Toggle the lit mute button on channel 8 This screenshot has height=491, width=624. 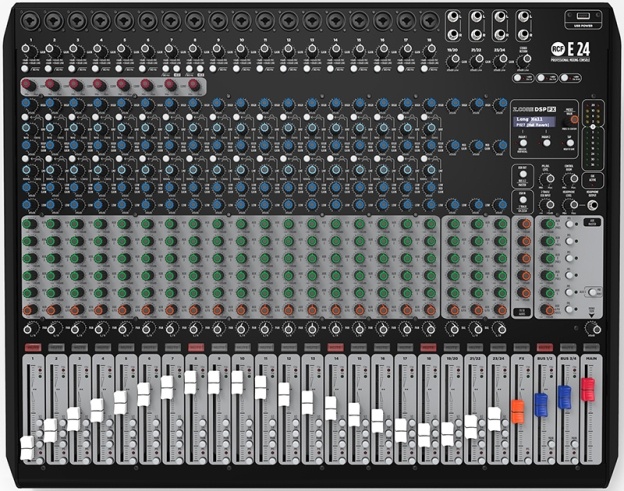[x=196, y=347]
